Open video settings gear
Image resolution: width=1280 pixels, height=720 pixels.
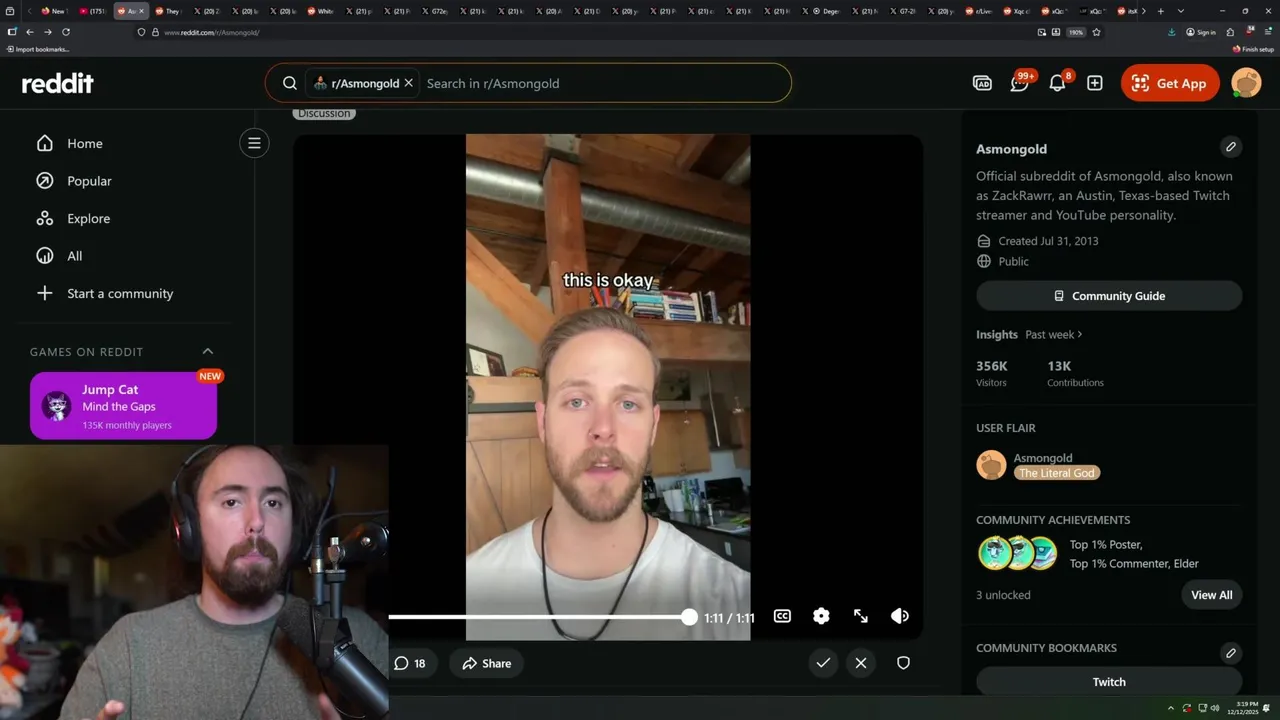[x=821, y=616]
